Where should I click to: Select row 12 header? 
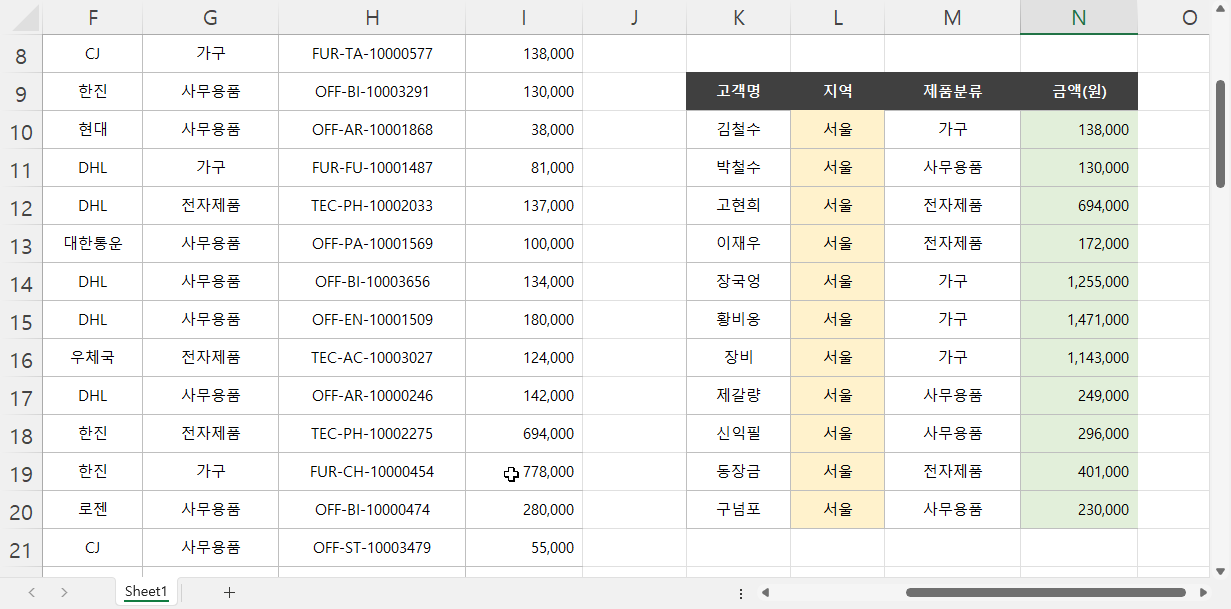click(x=21, y=206)
